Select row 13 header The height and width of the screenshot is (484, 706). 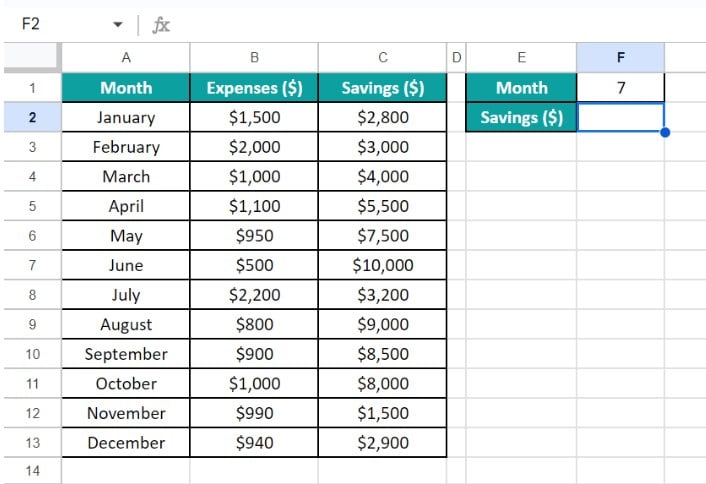point(32,443)
